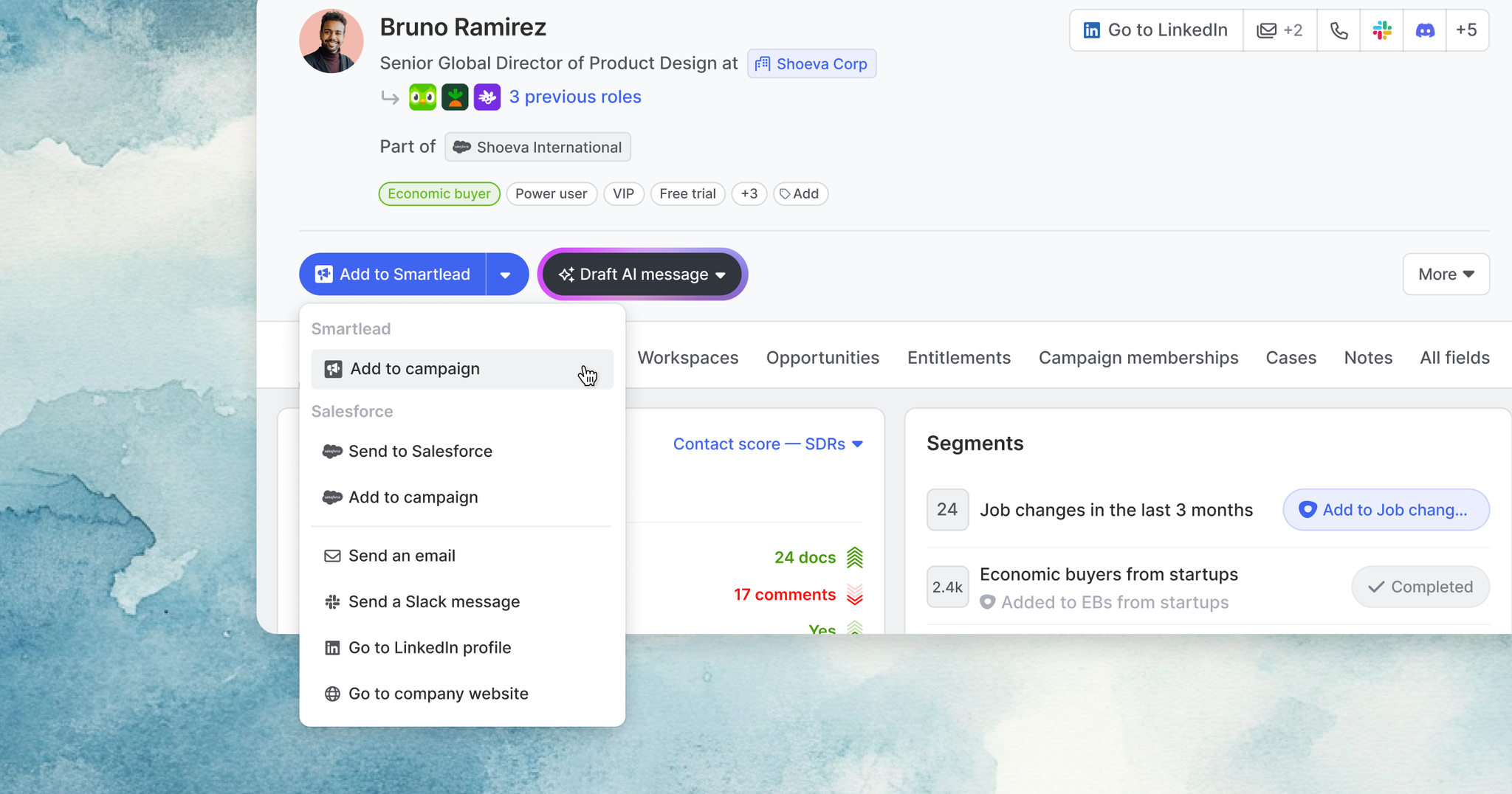Click the Add to Job chang... button
The height and width of the screenshot is (794, 1512).
coord(1386,510)
